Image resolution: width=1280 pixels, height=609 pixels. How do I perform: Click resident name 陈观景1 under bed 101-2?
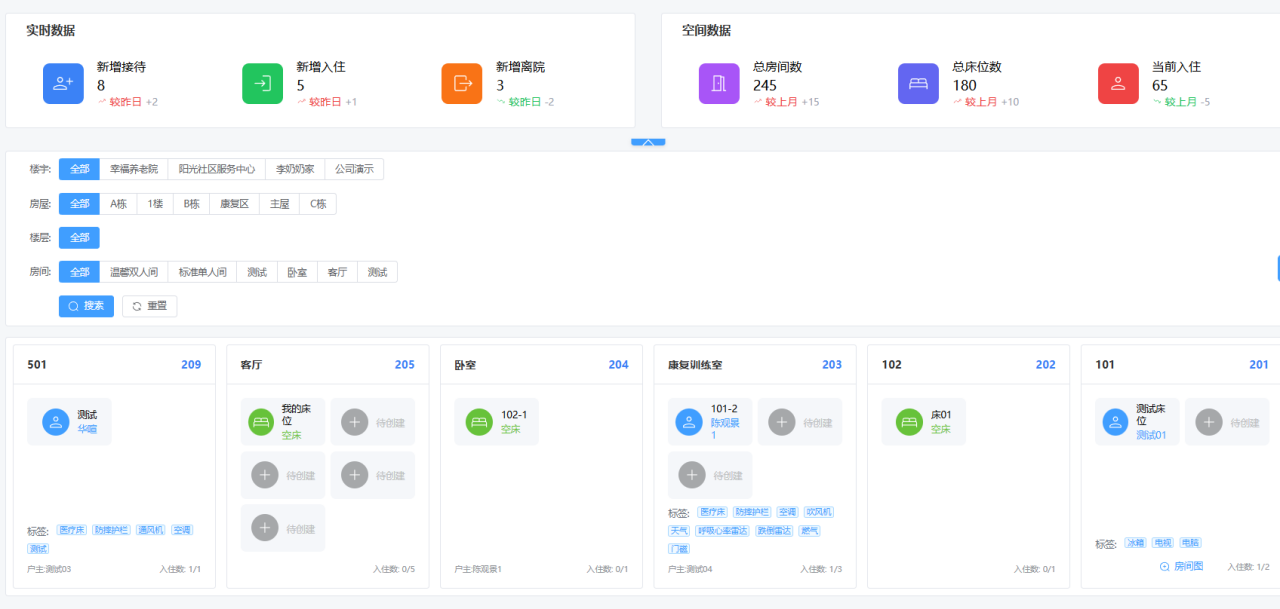coord(725,429)
